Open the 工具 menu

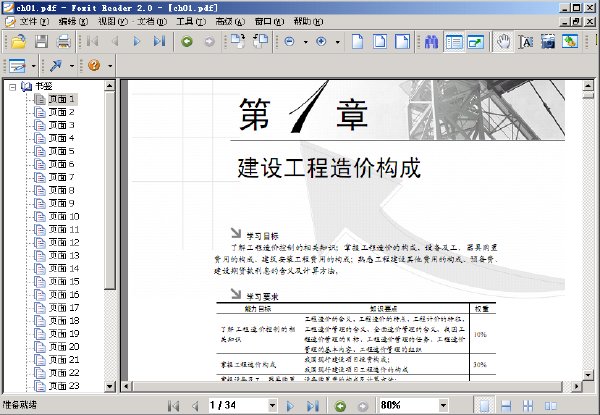coord(191,21)
